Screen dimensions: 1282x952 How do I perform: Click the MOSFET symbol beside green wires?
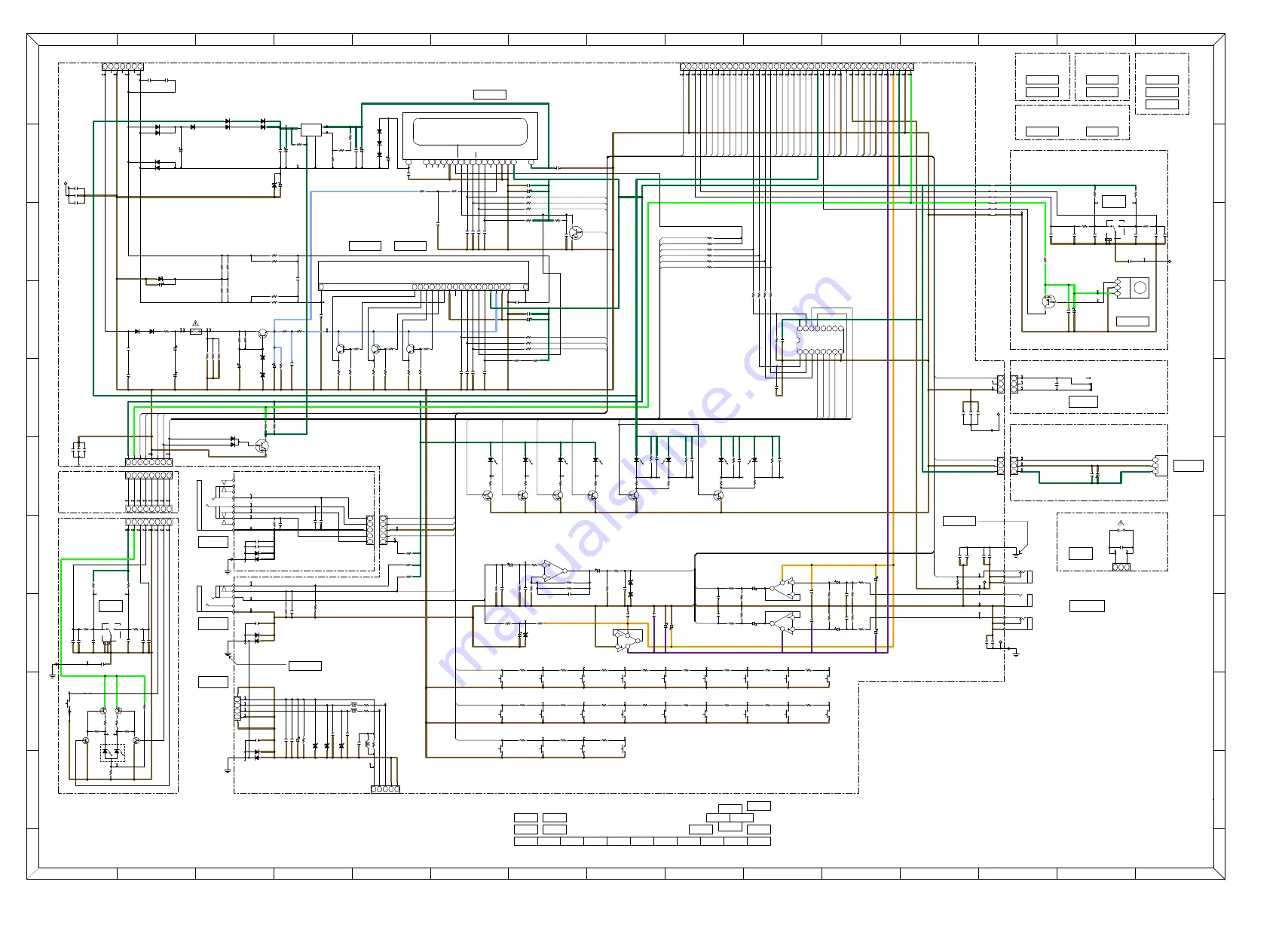click(1048, 302)
